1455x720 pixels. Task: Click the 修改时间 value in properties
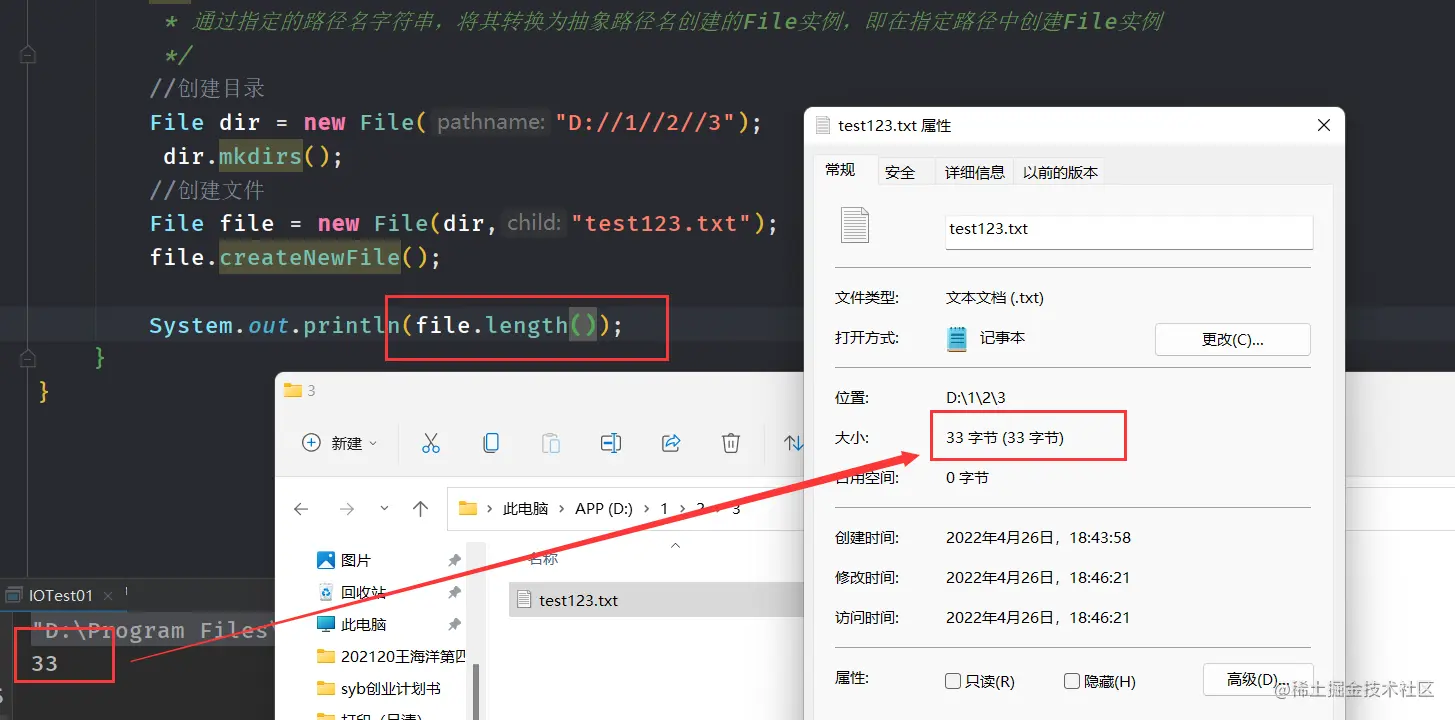(1038, 577)
